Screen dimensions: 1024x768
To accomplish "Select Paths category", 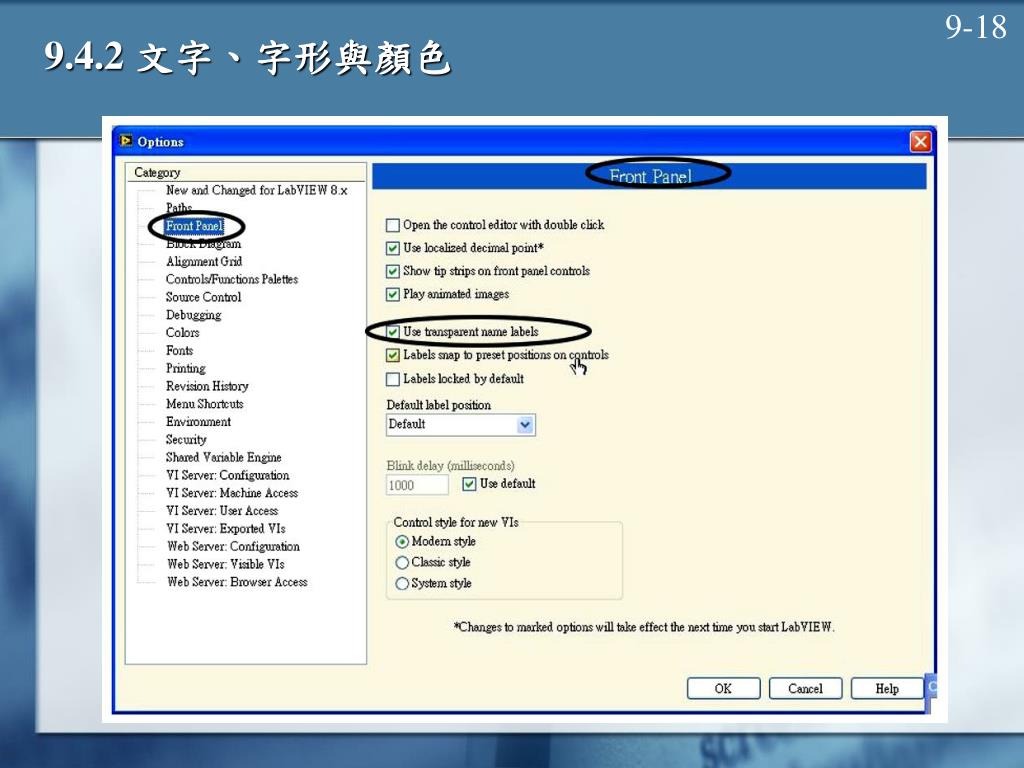I will 178,208.
